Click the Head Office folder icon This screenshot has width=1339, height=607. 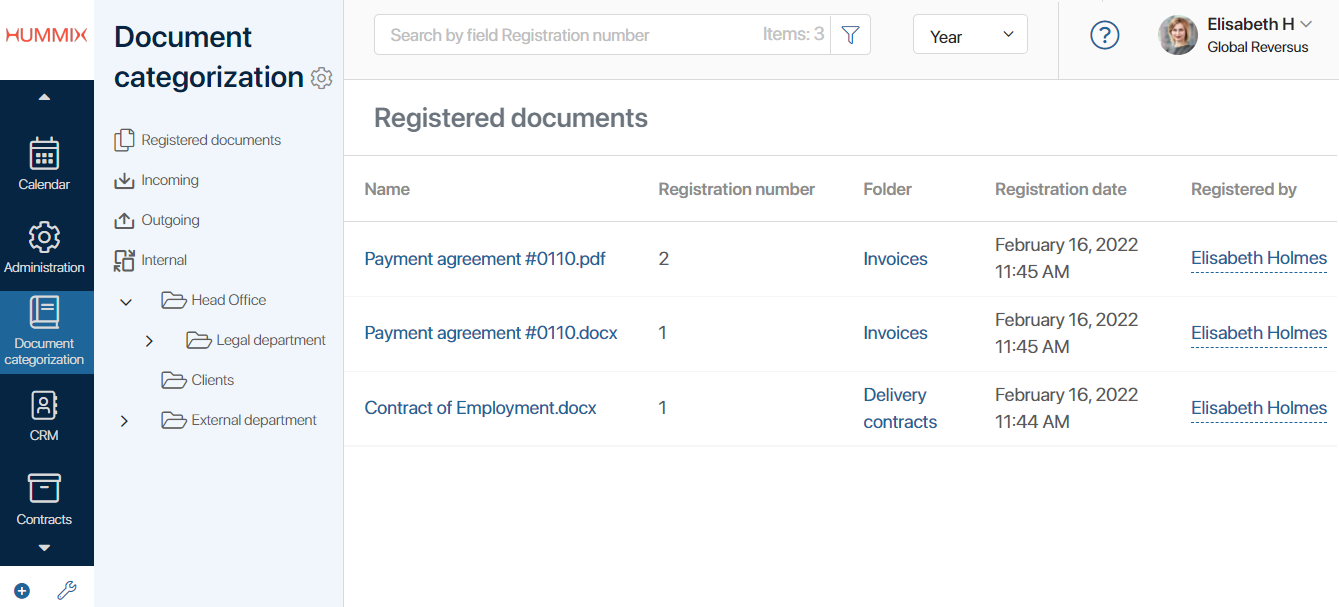(x=174, y=300)
